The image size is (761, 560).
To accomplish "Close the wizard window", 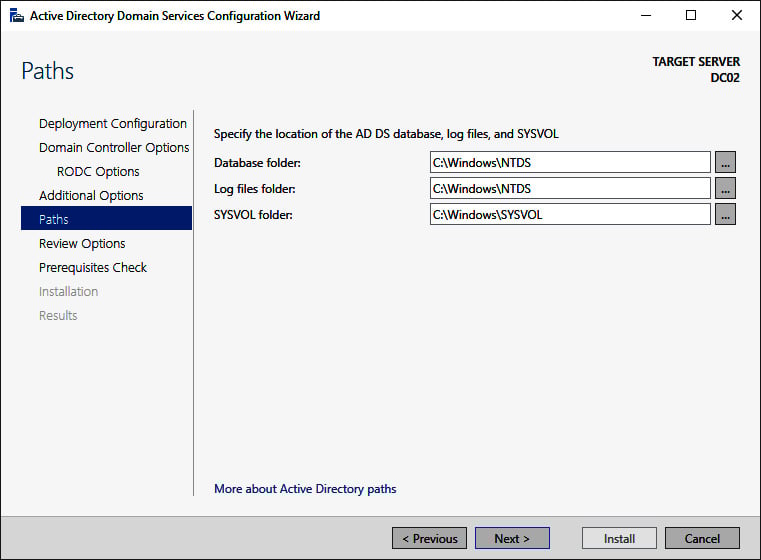I will 737,16.
